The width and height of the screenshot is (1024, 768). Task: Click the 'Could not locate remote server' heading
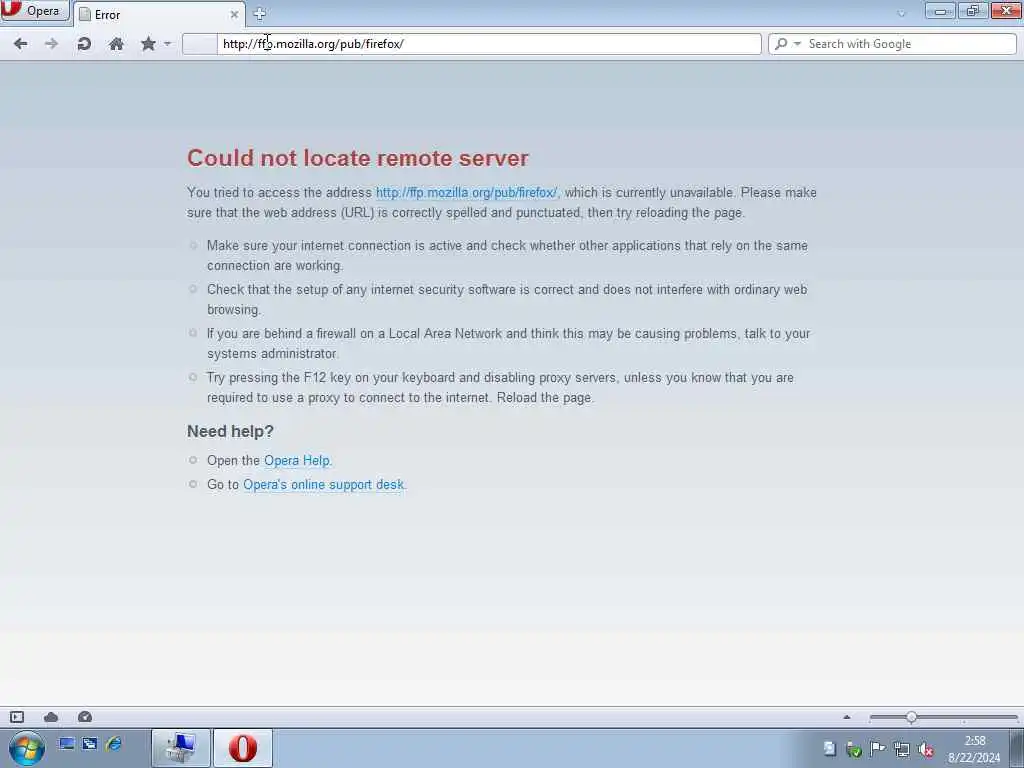[358, 158]
